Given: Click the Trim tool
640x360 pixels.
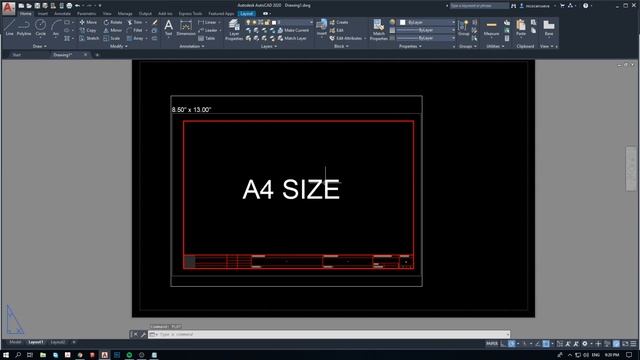Looking at the screenshot, I should [x=135, y=22].
